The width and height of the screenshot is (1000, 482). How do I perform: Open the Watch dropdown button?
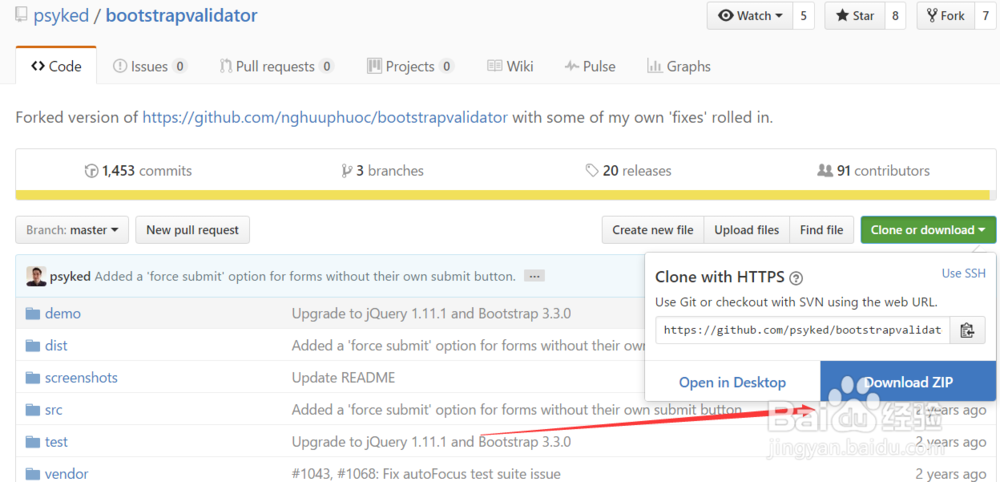[750, 16]
